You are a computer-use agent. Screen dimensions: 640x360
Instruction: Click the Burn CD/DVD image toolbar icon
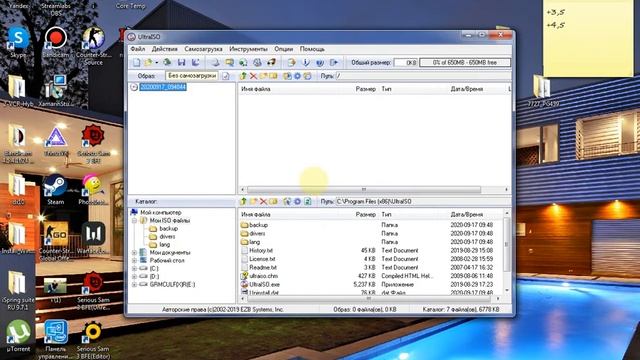271,62
